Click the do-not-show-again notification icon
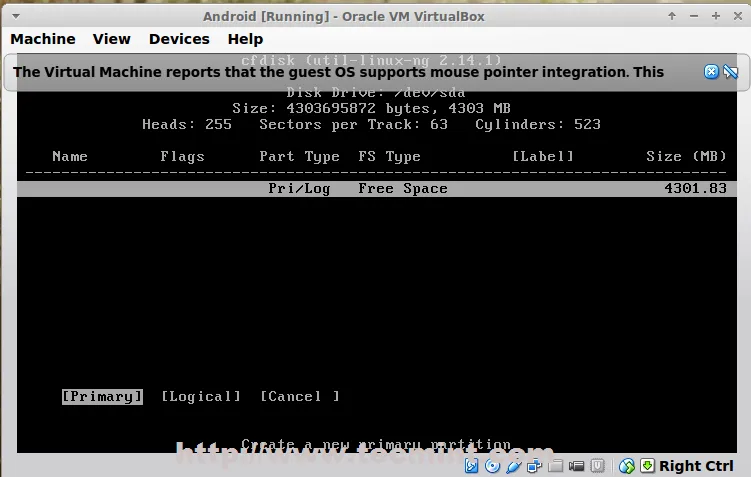Viewport: 751px width, 477px height. point(730,72)
